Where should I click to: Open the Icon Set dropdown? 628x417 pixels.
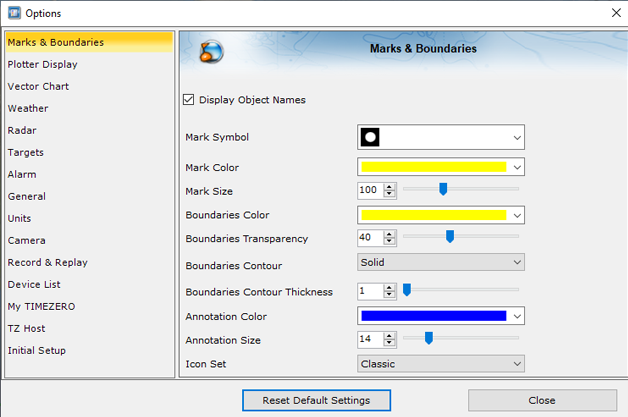pyautogui.click(x=441, y=364)
